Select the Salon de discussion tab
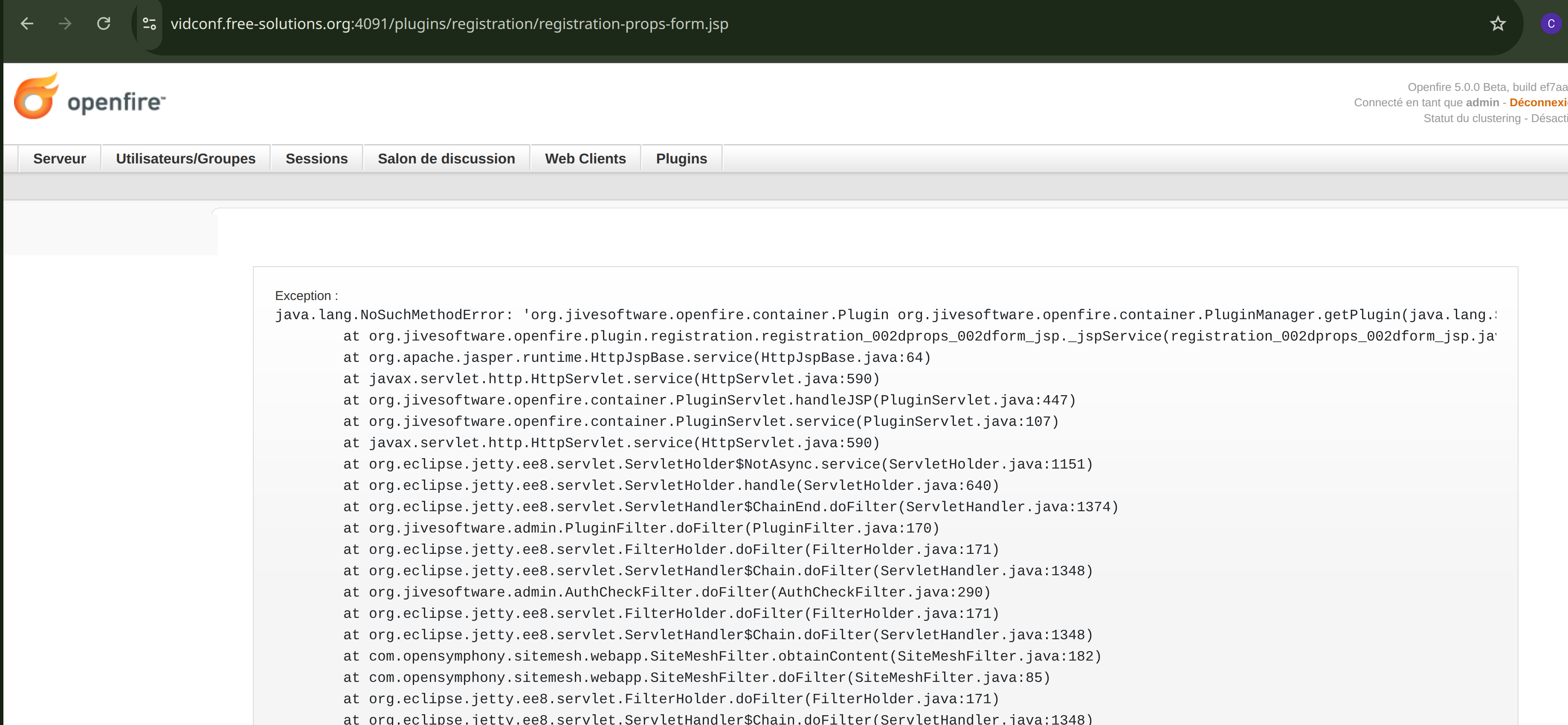The image size is (1568, 725). (x=446, y=158)
